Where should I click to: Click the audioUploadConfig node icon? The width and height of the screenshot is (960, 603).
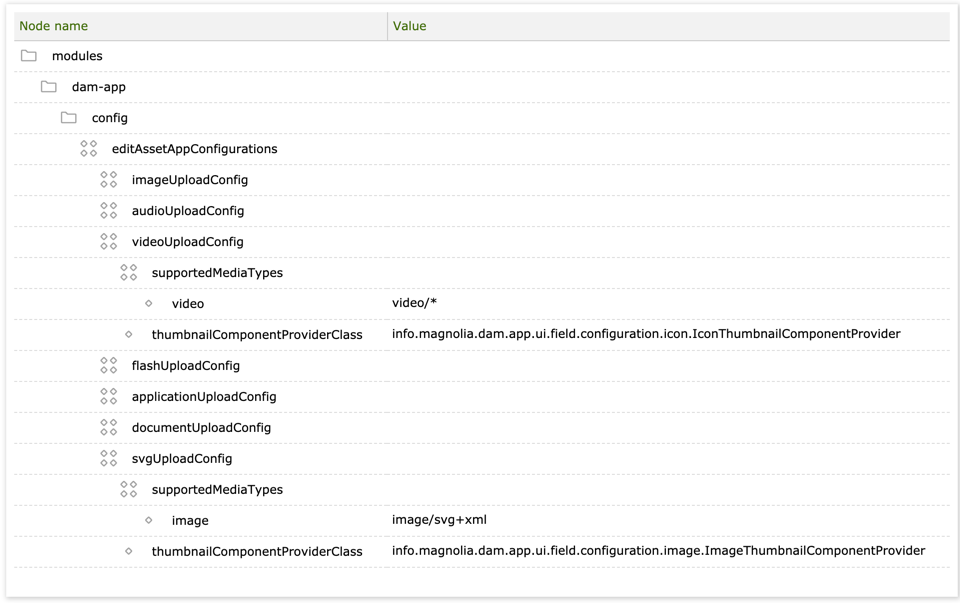pyautogui.click(x=109, y=211)
